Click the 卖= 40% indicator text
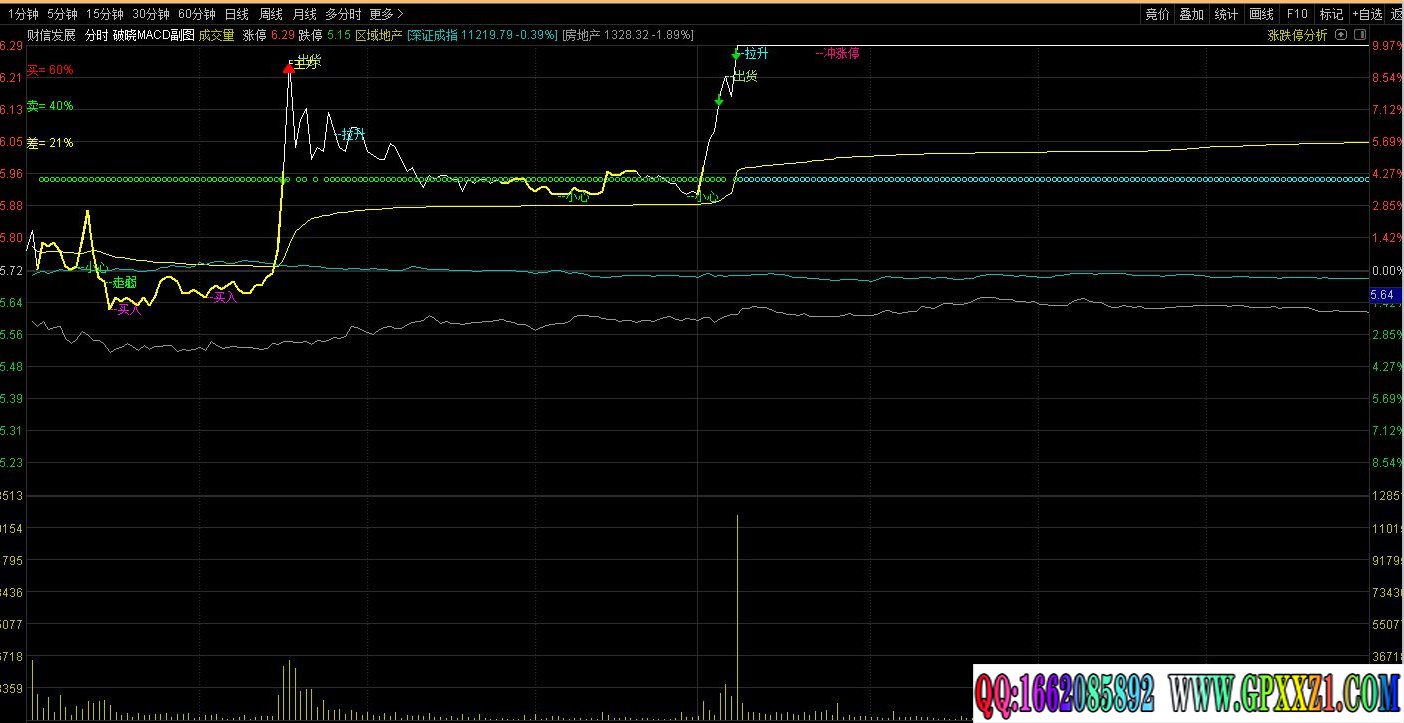This screenshot has width=1404, height=723. (49, 106)
